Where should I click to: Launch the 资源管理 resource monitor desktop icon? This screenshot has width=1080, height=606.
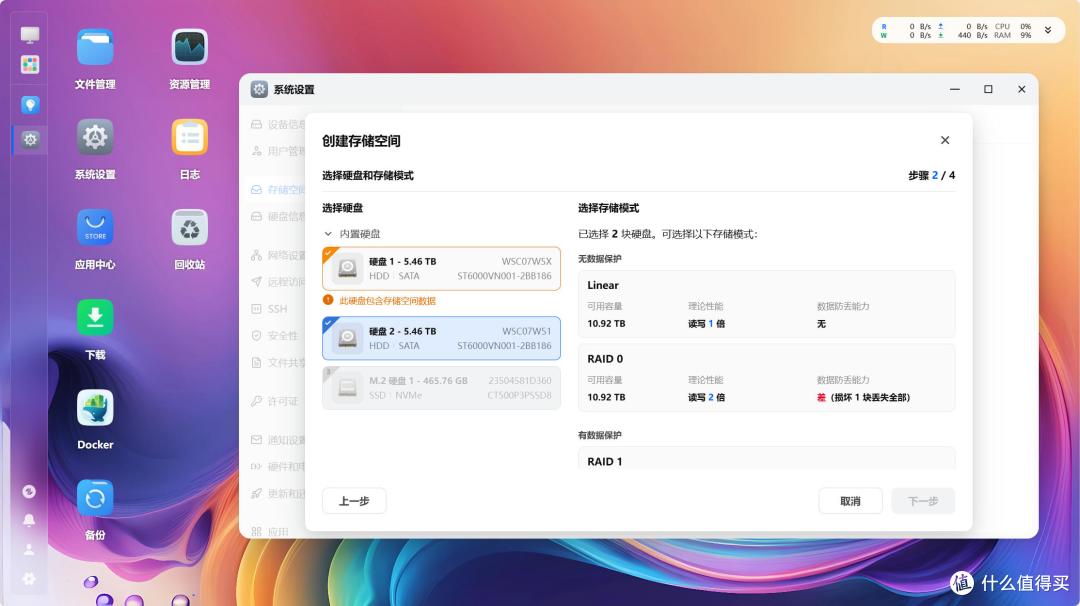pos(189,48)
